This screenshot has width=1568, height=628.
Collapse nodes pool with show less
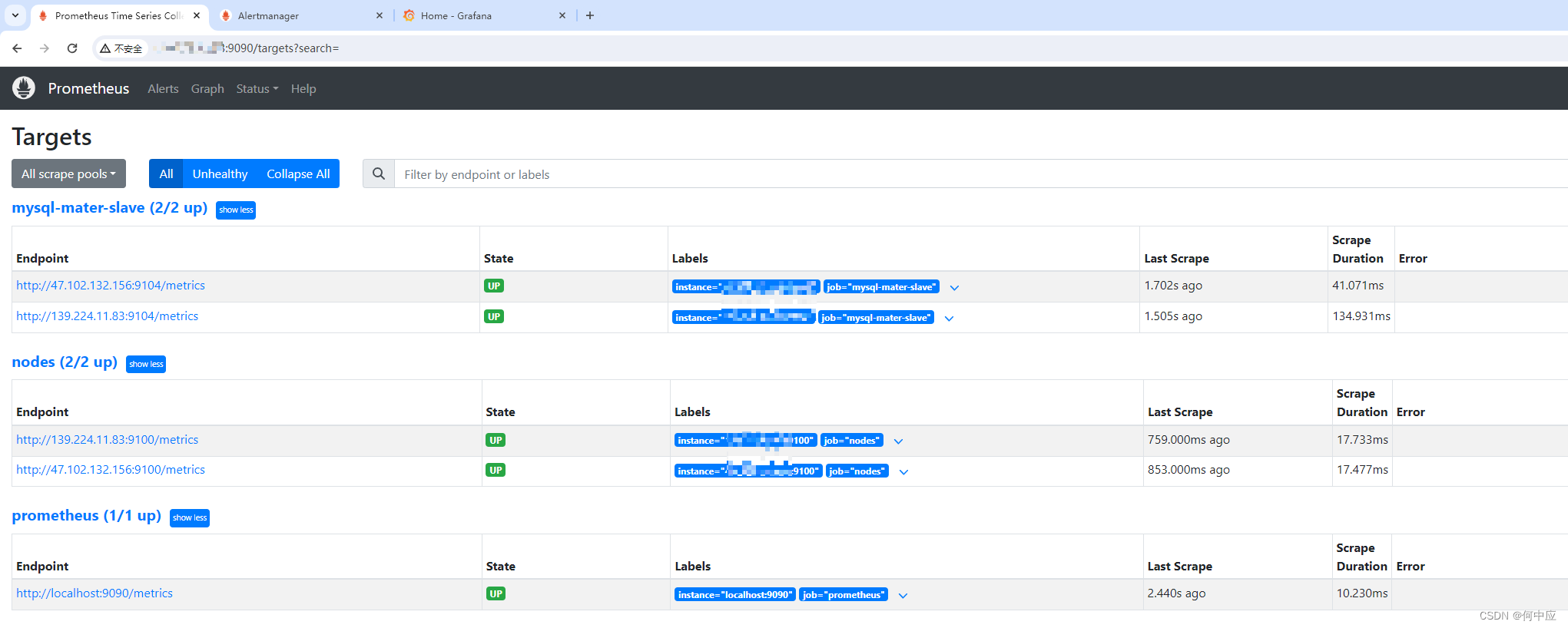[x=146, y=364]
